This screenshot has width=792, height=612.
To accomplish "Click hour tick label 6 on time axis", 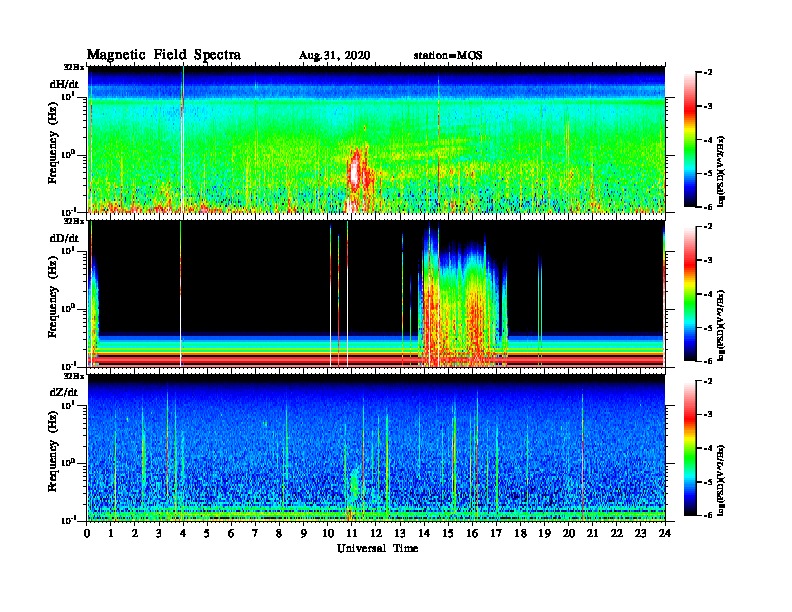I will [231, 533].
